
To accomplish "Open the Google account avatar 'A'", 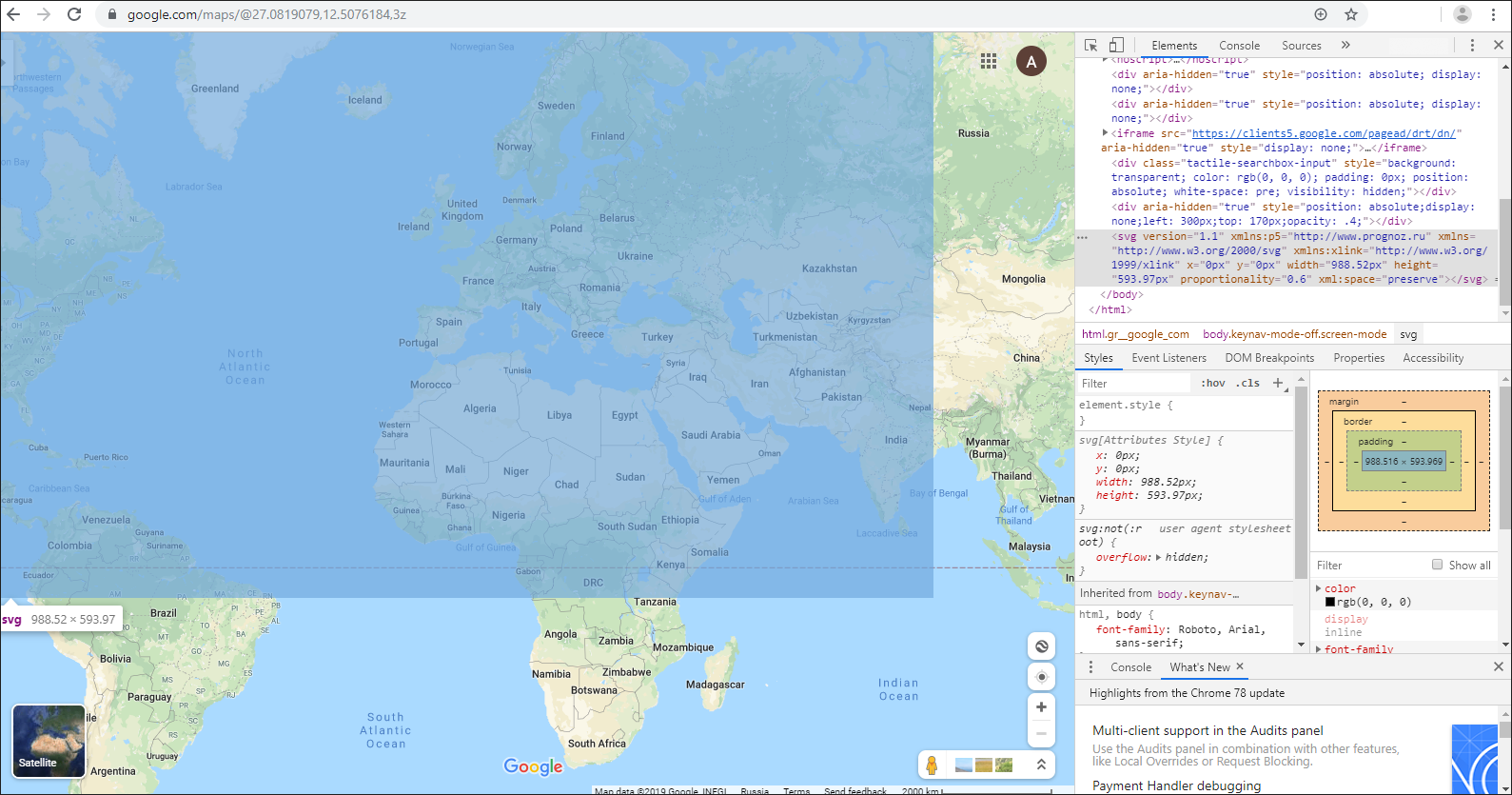I will click(x=1031, y=62).
